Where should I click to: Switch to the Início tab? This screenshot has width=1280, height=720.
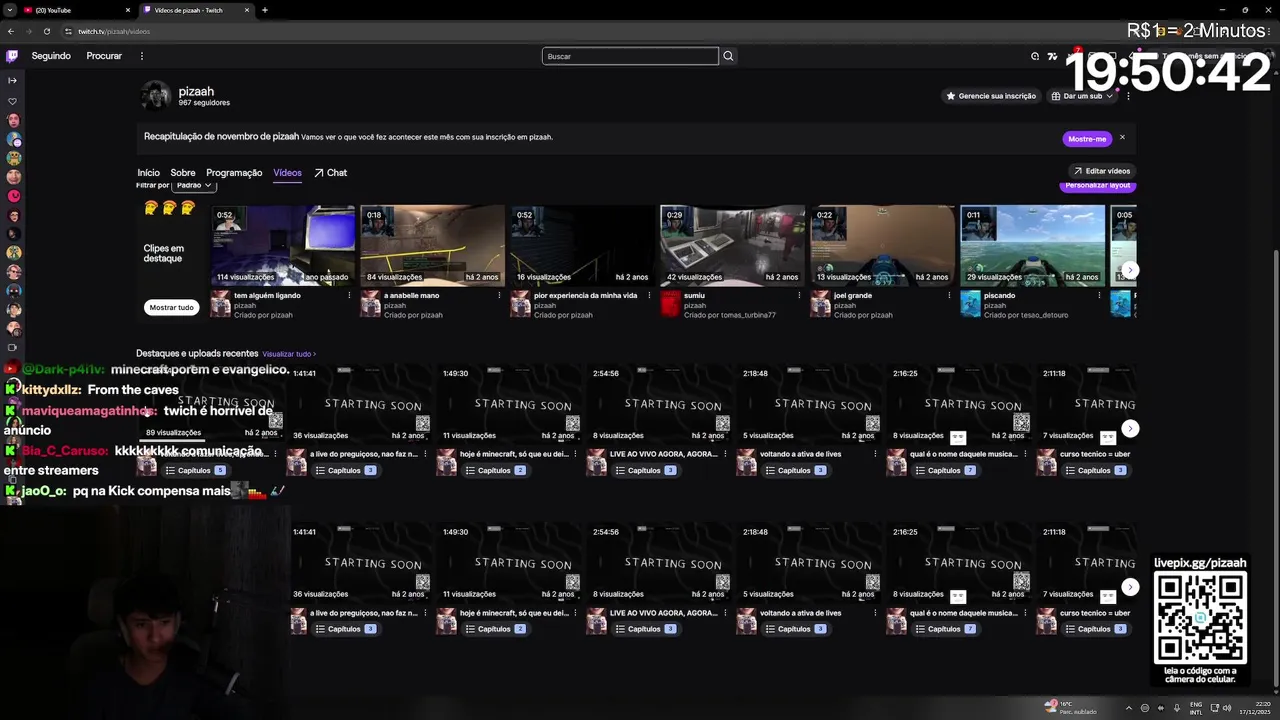tap(148, 173)
